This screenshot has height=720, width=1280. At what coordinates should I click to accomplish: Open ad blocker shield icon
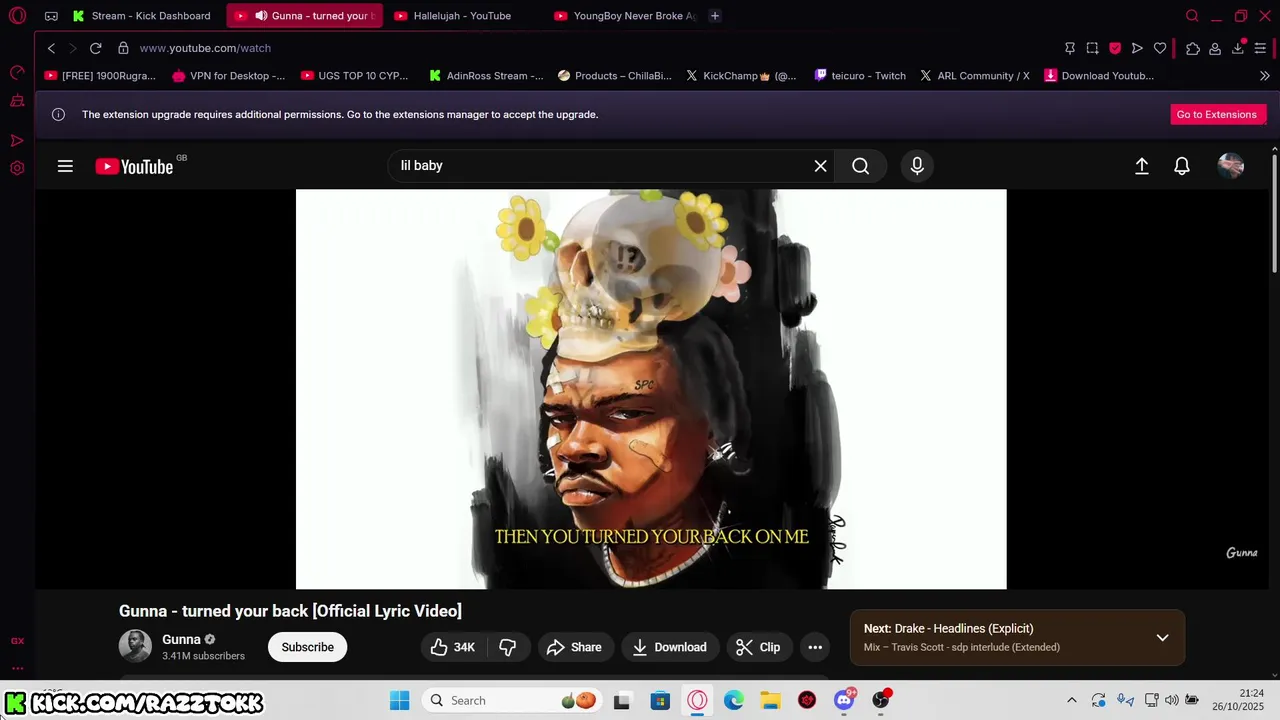1115,48
